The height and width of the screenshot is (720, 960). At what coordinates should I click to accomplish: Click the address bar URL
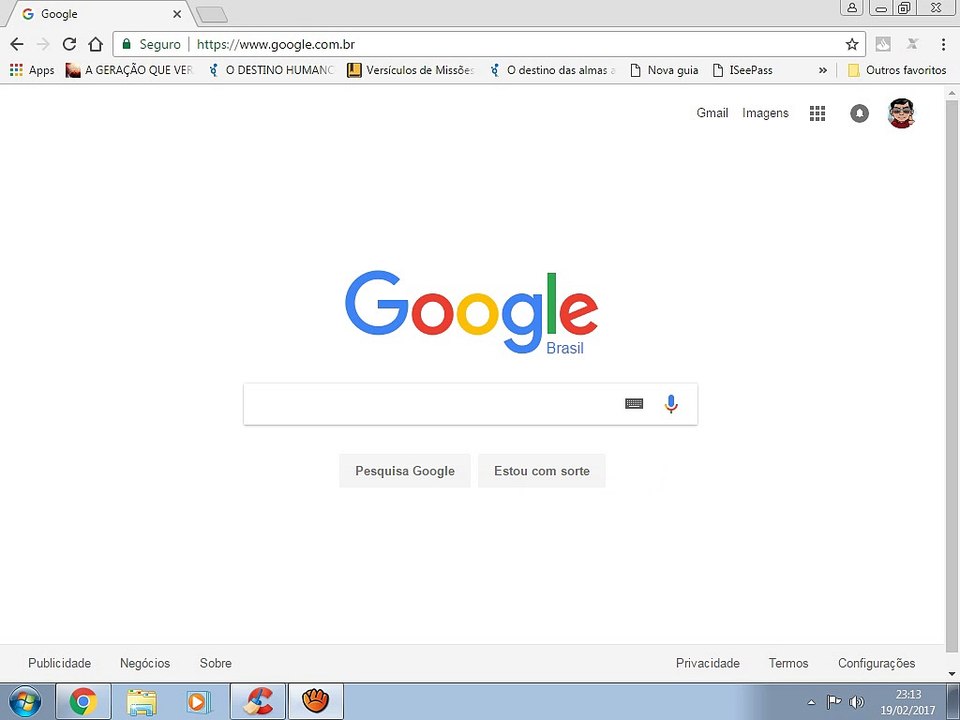(x=276, y=44)
